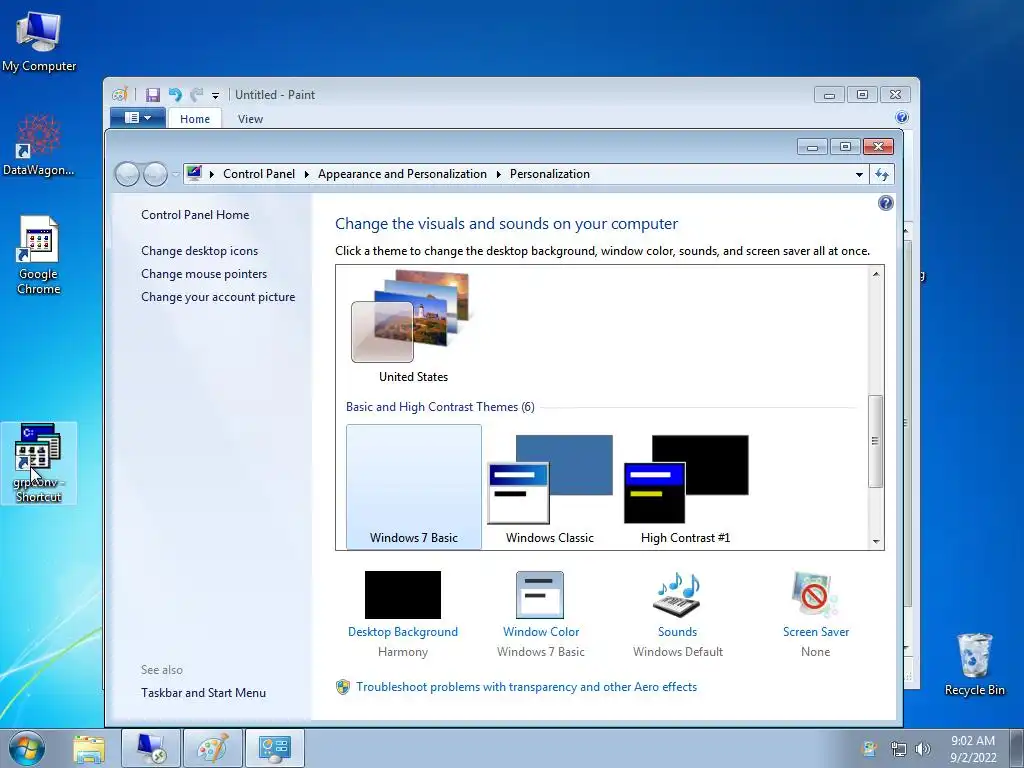Click the Appearance and Personalization breadcrumb
This screenshot has width=1024, height=768.
[x=402, y=174]
